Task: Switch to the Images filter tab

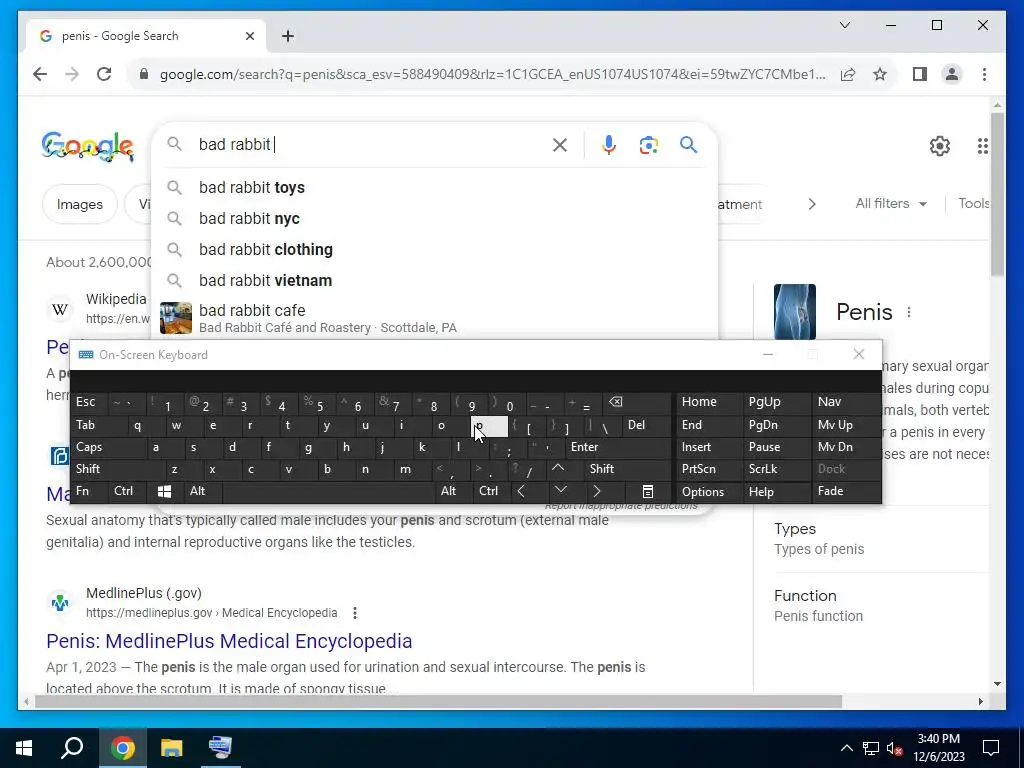Action: [80, 204]
